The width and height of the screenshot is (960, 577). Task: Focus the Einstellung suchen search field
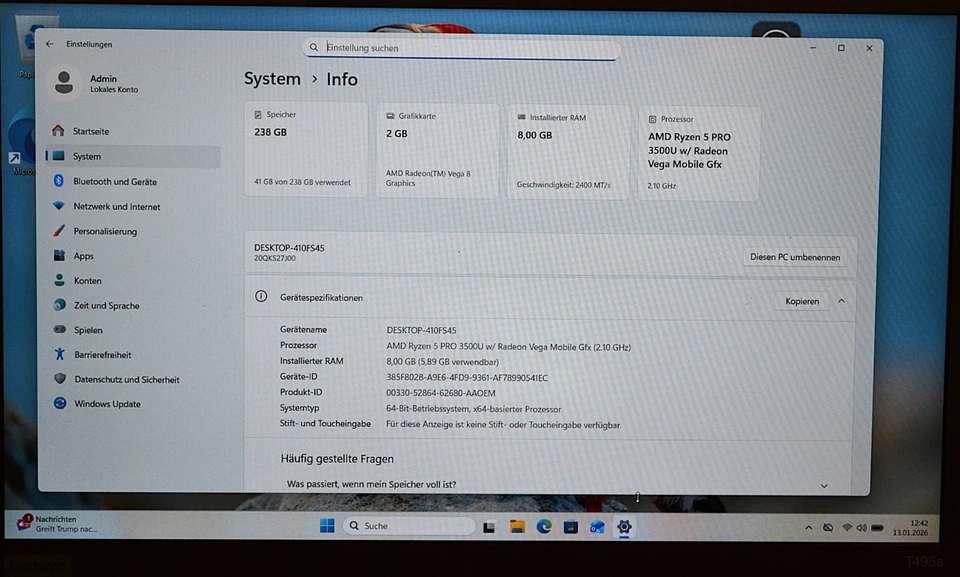click(462, 48)
